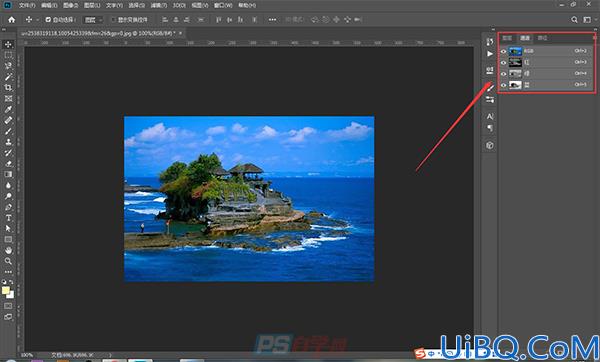Screen dimensions: 600x362
Task: Select the Pen tool
Action: pyautogui.click(x=8, y=207)
